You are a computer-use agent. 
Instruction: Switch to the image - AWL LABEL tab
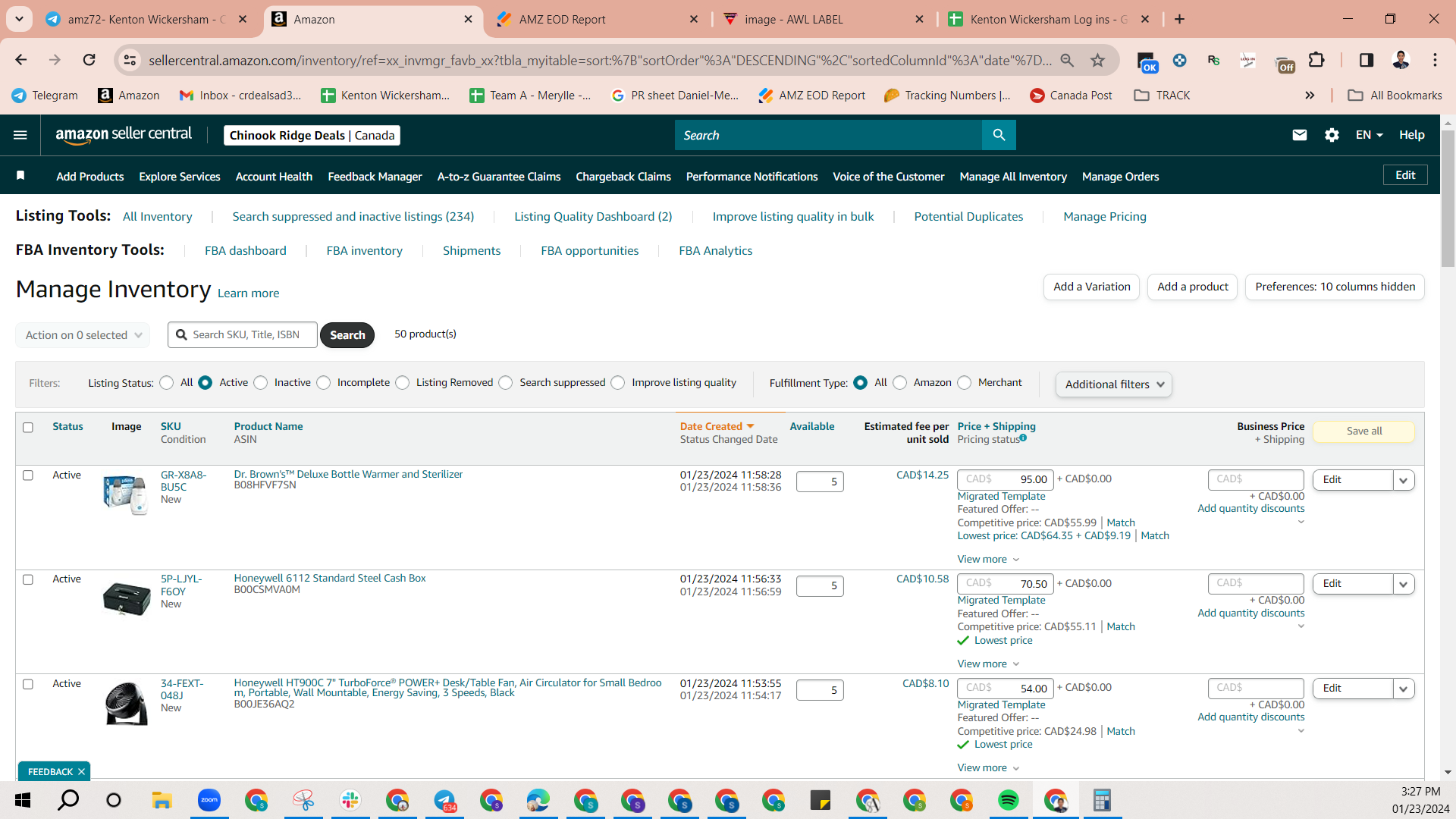(x=823, y=19)
